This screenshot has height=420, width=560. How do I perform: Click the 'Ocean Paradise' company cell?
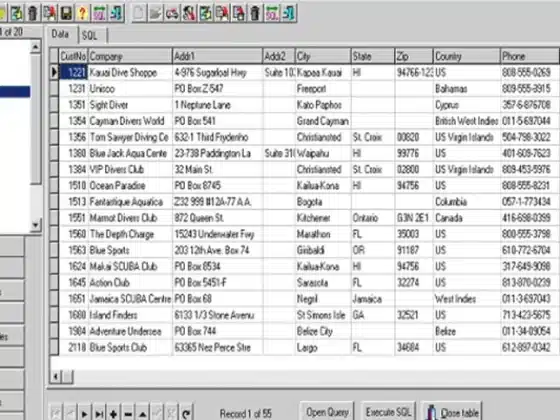coord(130,186)
